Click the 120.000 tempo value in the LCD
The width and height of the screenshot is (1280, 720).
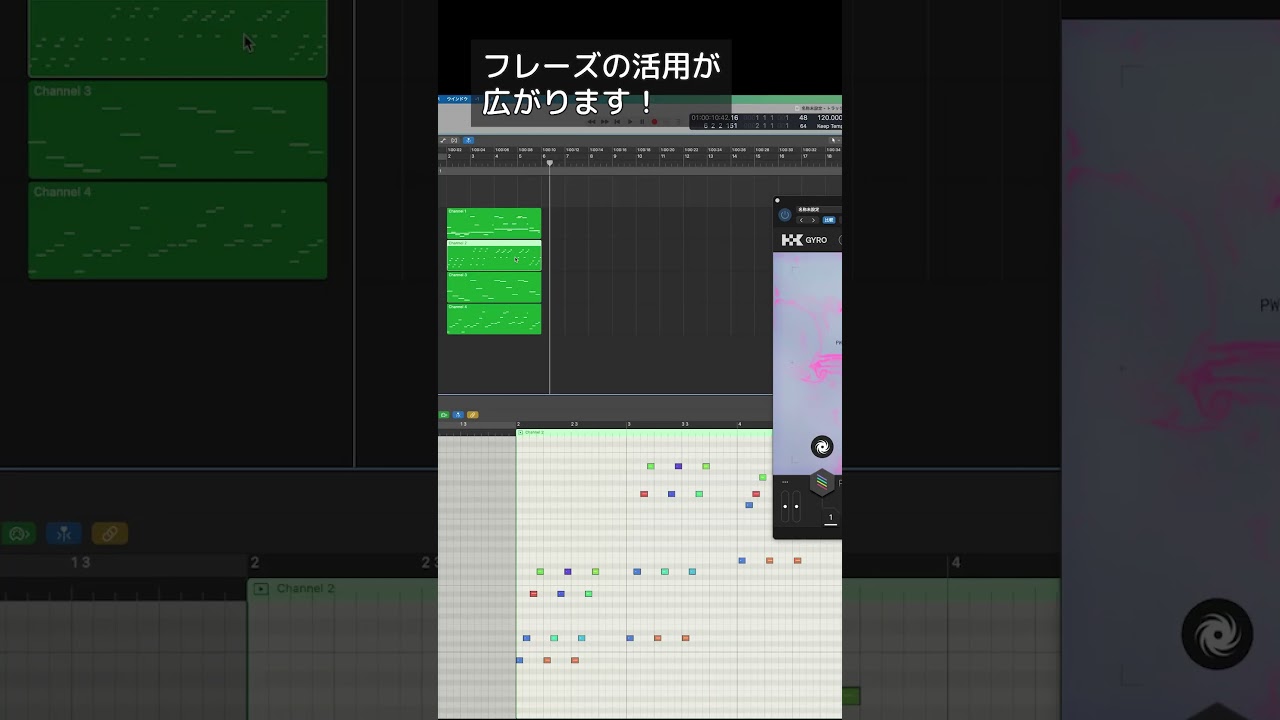[x=829, y=118]
